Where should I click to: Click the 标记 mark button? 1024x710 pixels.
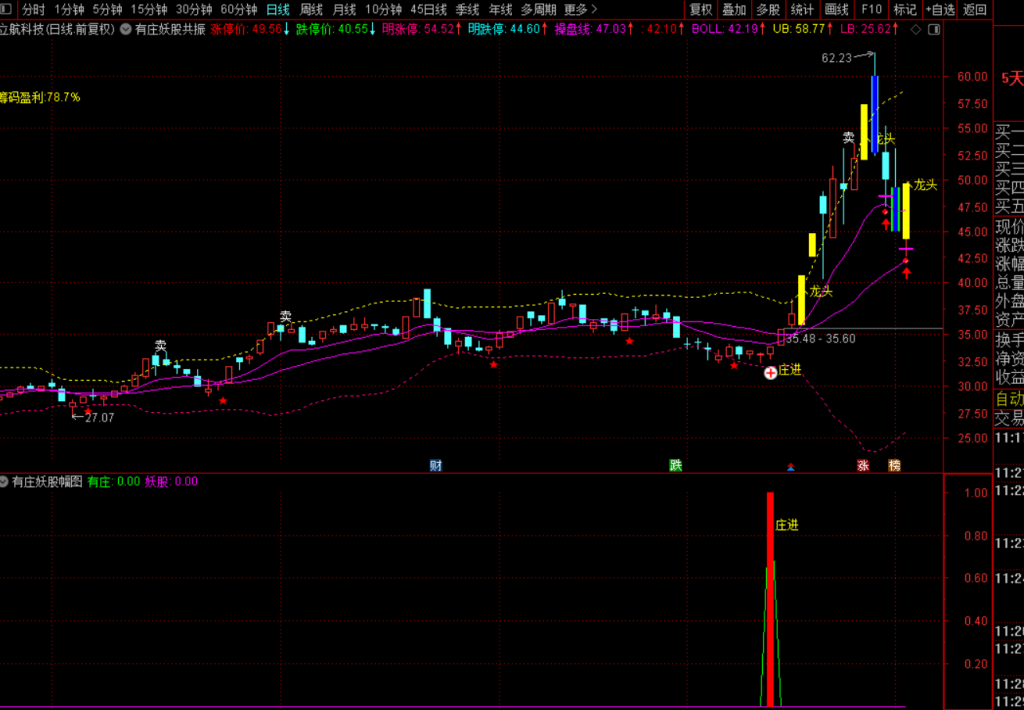[905, 9]
